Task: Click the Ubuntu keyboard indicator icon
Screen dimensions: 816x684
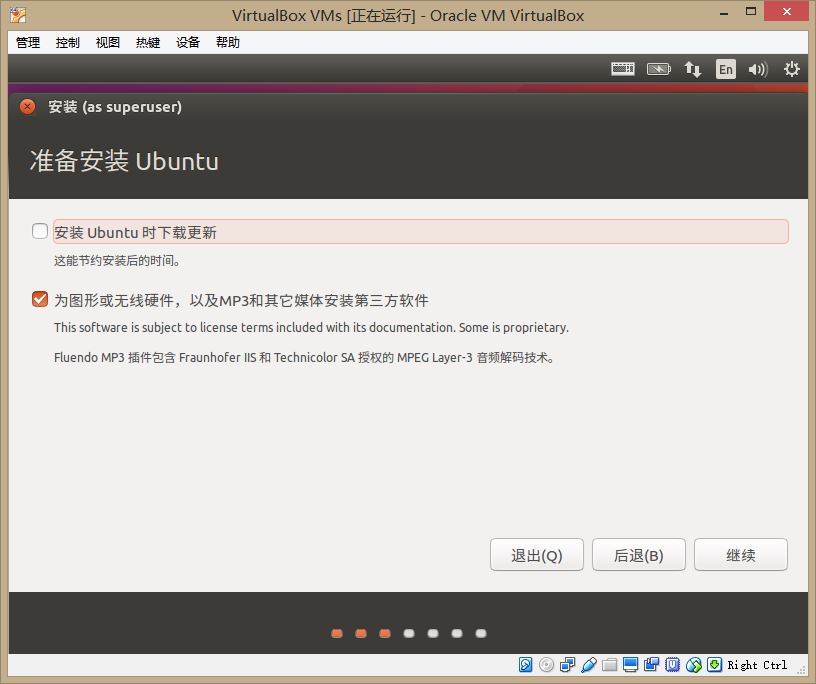Action: click(x=623, y=69)
